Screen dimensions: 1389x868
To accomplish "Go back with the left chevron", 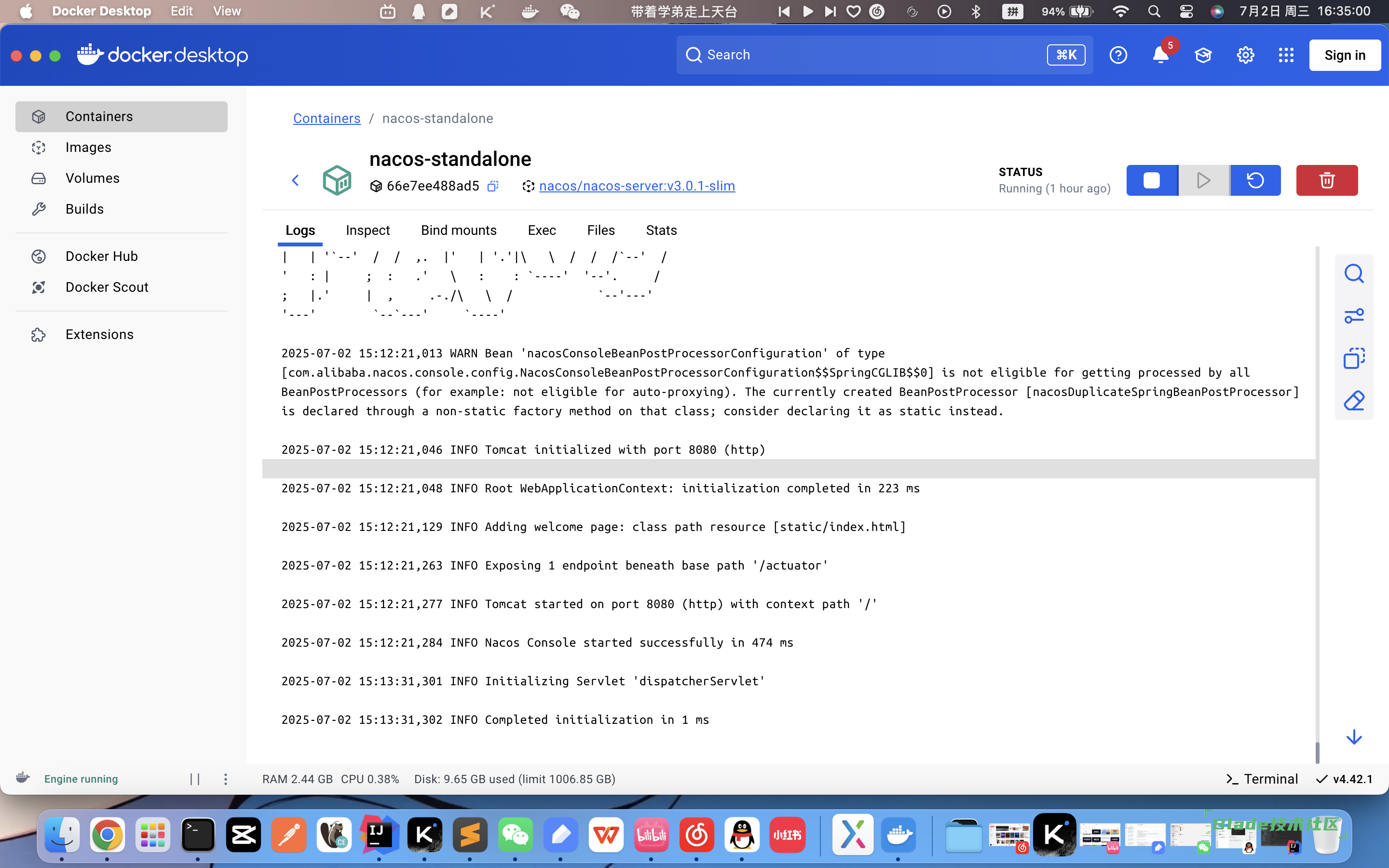I will [x=295, y=180].
